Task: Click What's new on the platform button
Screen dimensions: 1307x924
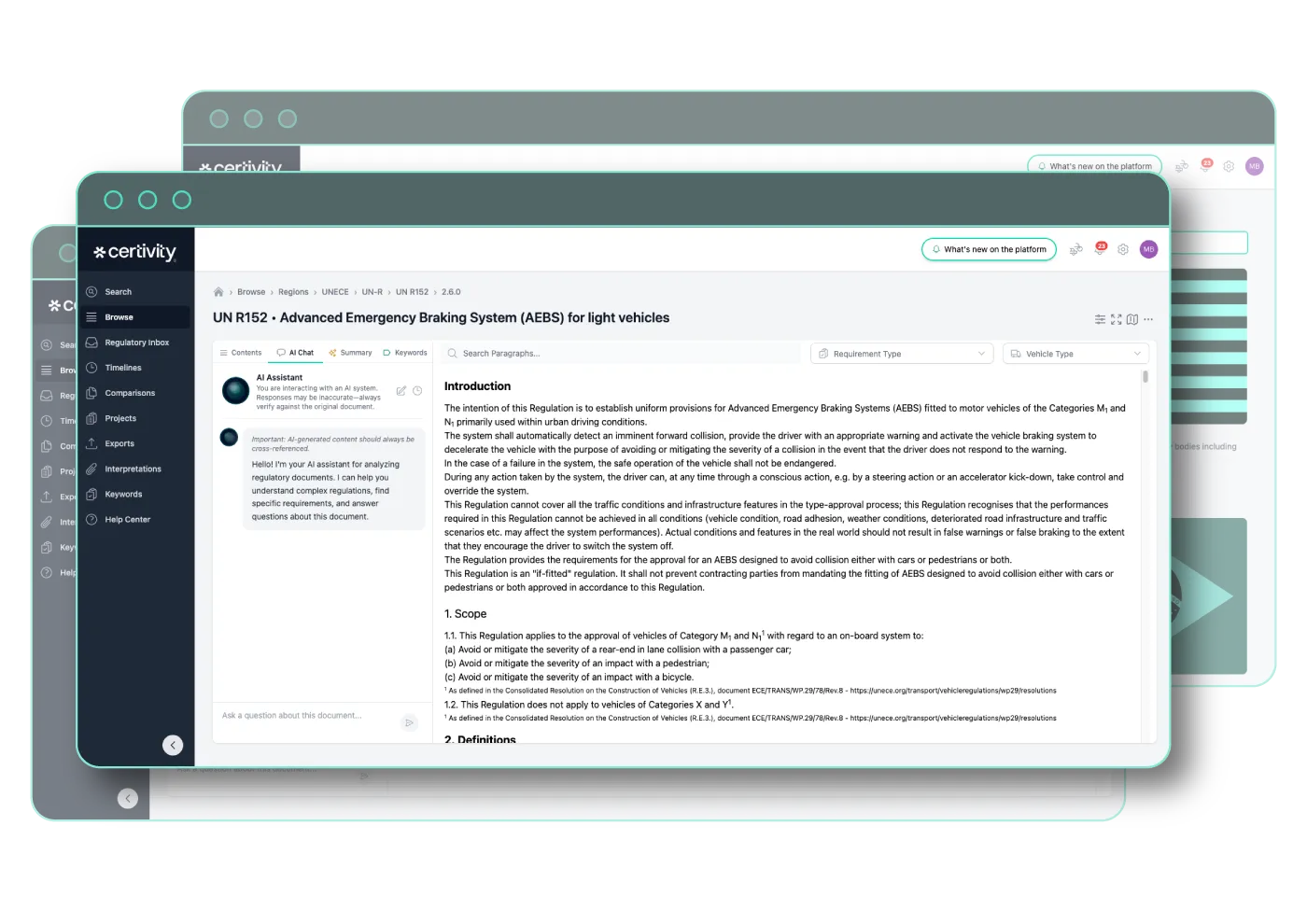Action: pyautogui.click(x=989, y=249)
